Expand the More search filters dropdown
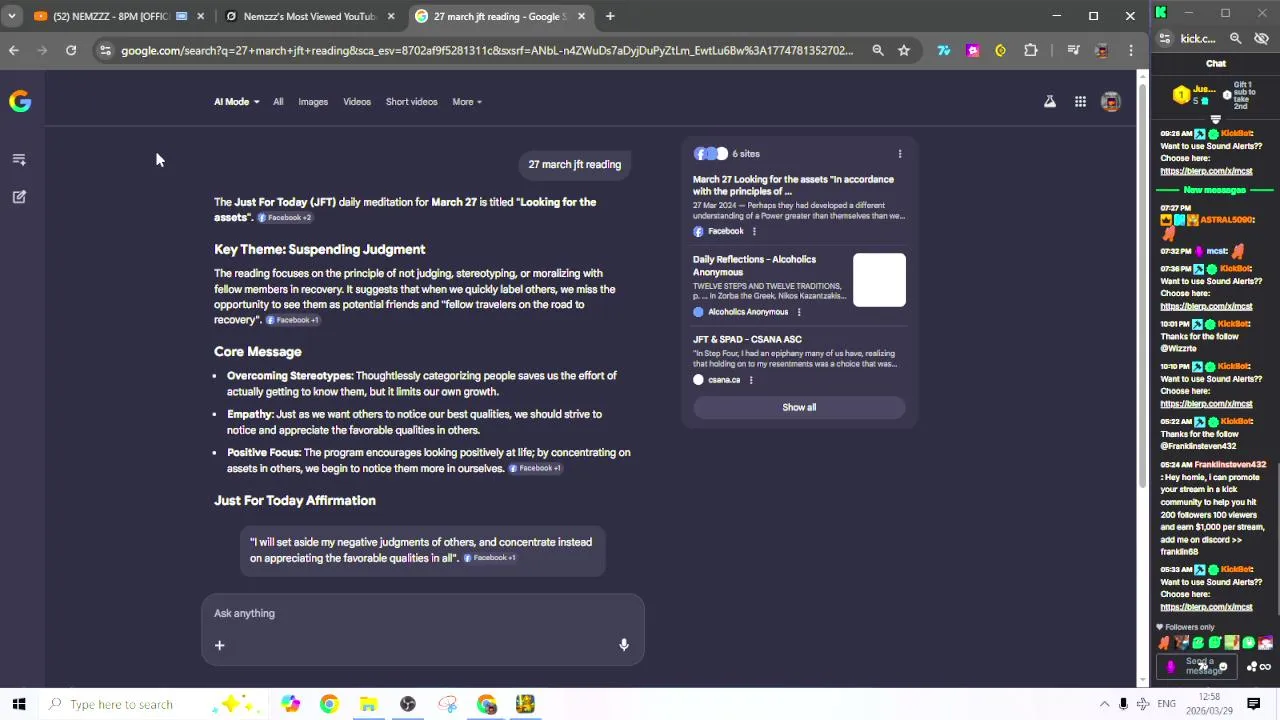The width and height of the screenshot is (1280, 720). tap(467, 101)
